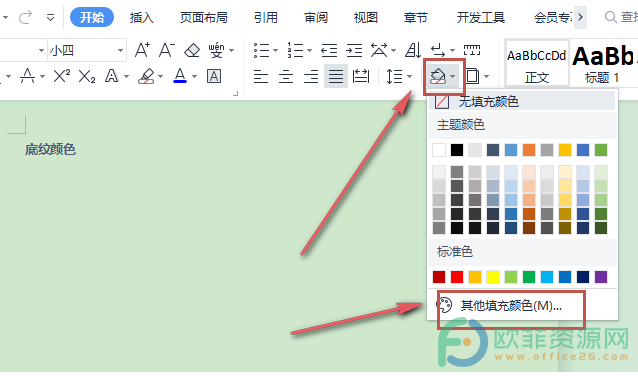Image resolution: width=638 pixels, height=376 pixels.
Task: Click the shading paint bucket icon
Action: [438, 76]
